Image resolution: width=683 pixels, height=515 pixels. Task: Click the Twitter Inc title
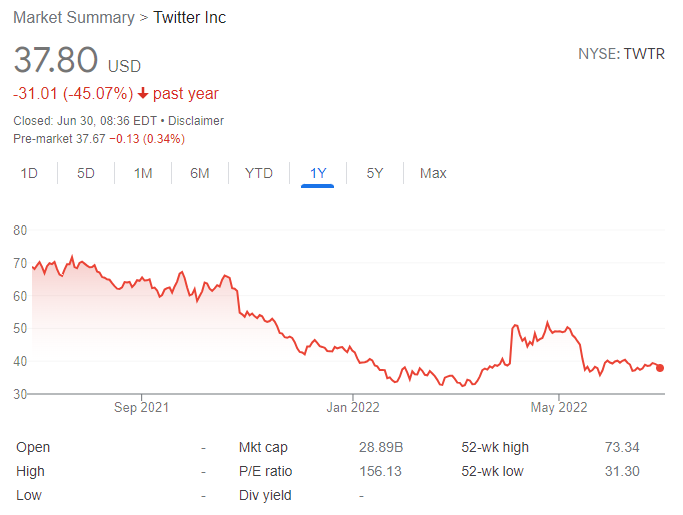190,18
